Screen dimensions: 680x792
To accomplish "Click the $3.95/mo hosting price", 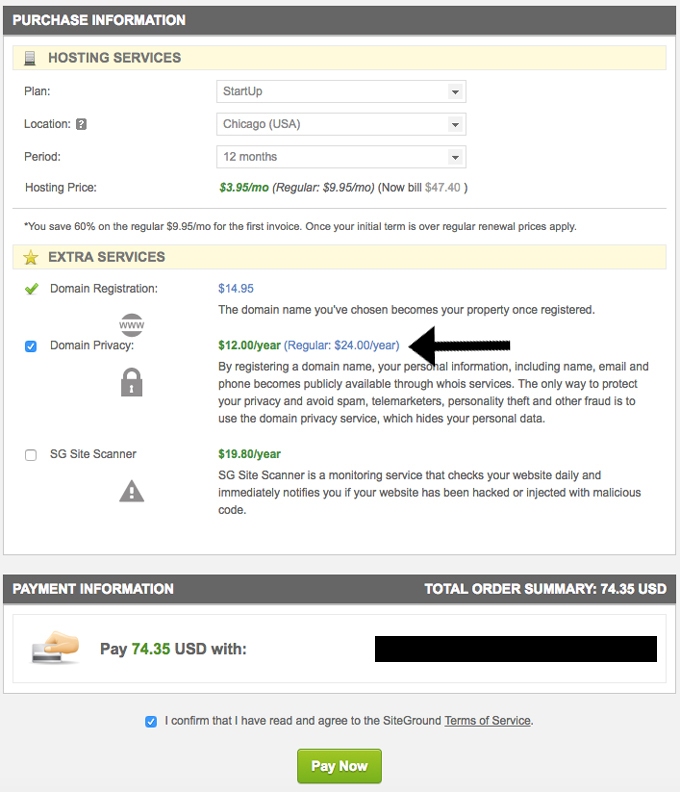I will point(244,187).
